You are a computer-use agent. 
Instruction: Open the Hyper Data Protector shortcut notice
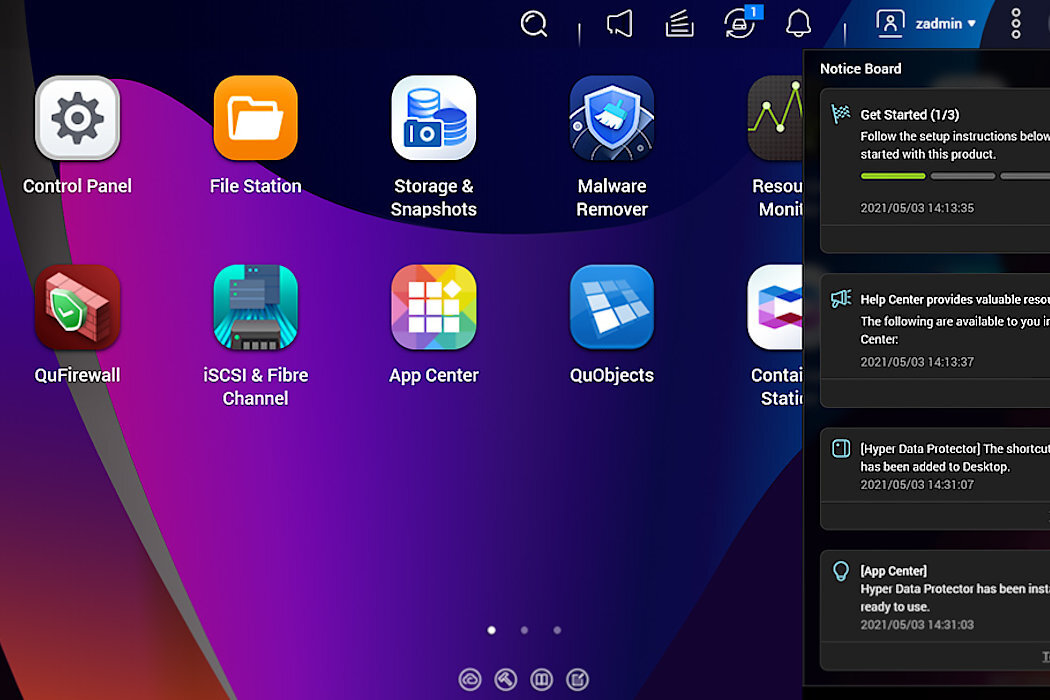[x=935, y=479]
